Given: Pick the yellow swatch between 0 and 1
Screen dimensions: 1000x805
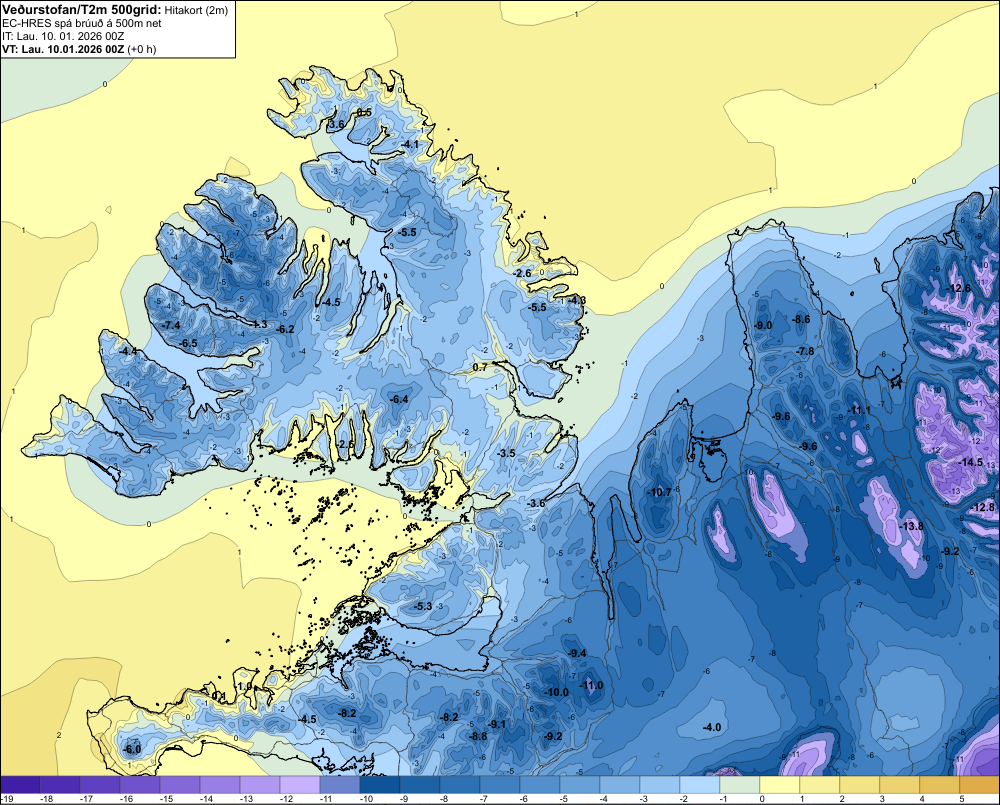Looking at the screenshot, I should [780, 785].
